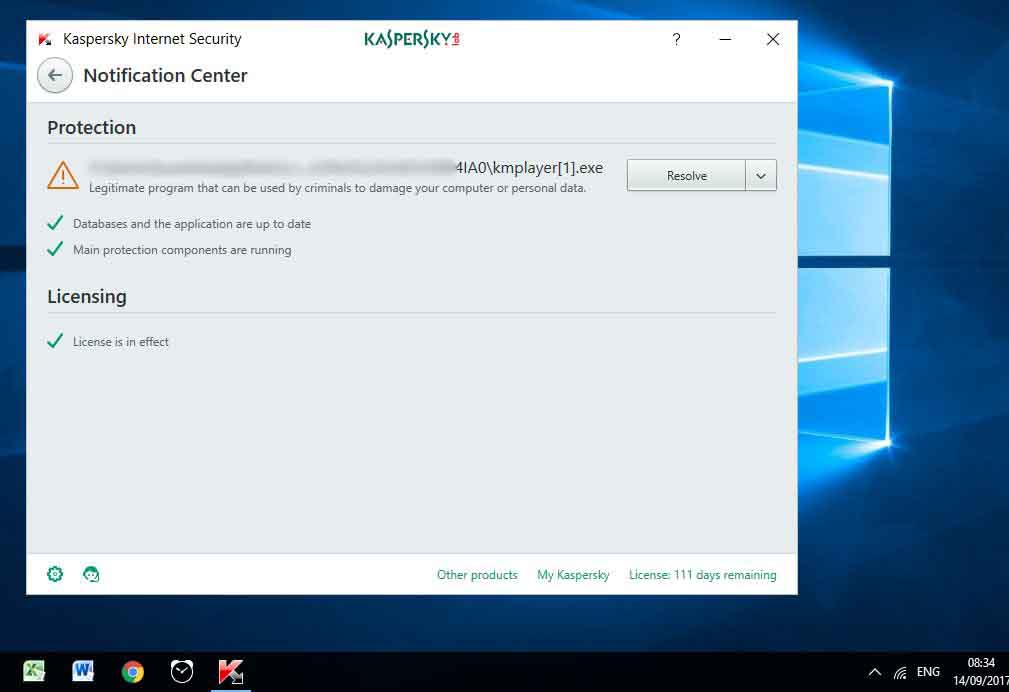
Task: Open the network Wi-Fi tray icon
Action: click(900, 673)
